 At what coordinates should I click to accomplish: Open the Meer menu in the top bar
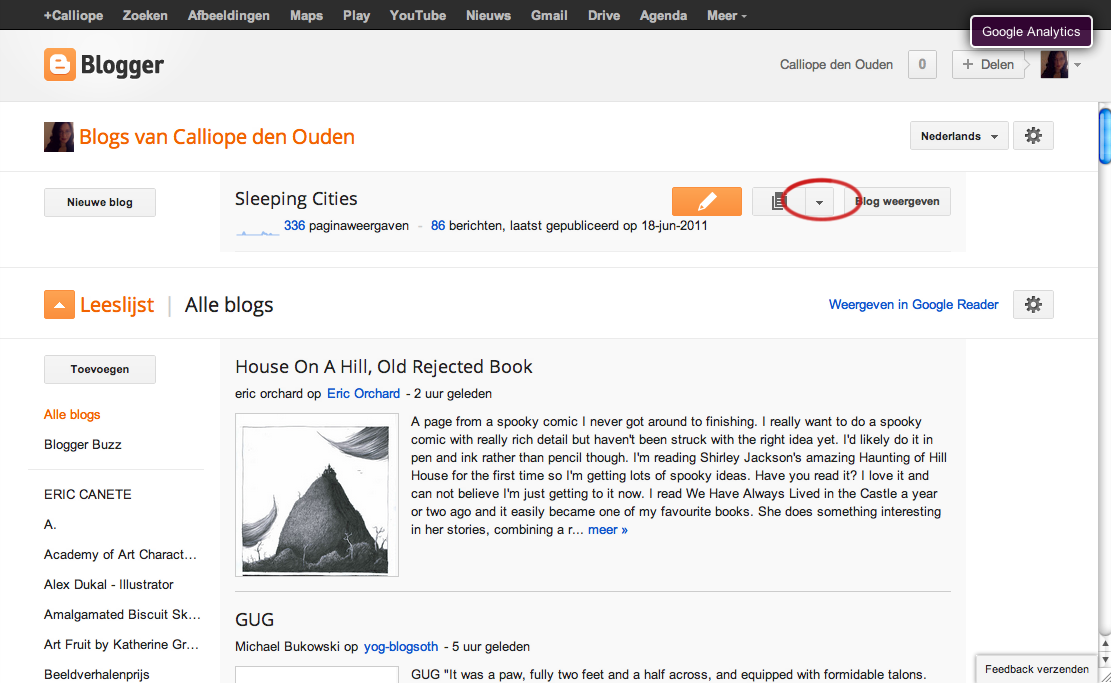(x=726, y=16)
